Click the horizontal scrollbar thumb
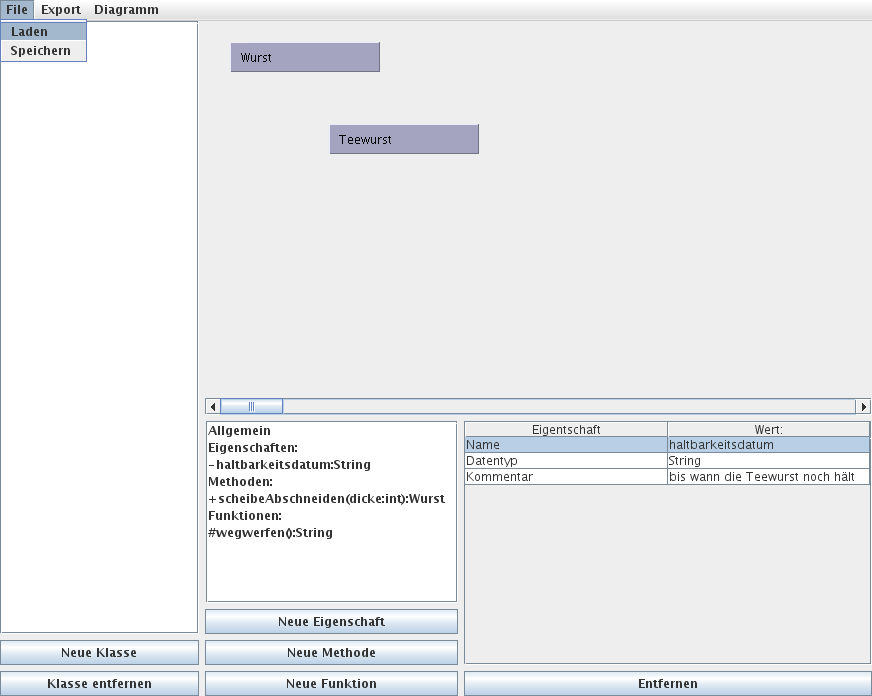The width and height of the screenshot is (872, 696). (251, 407)
